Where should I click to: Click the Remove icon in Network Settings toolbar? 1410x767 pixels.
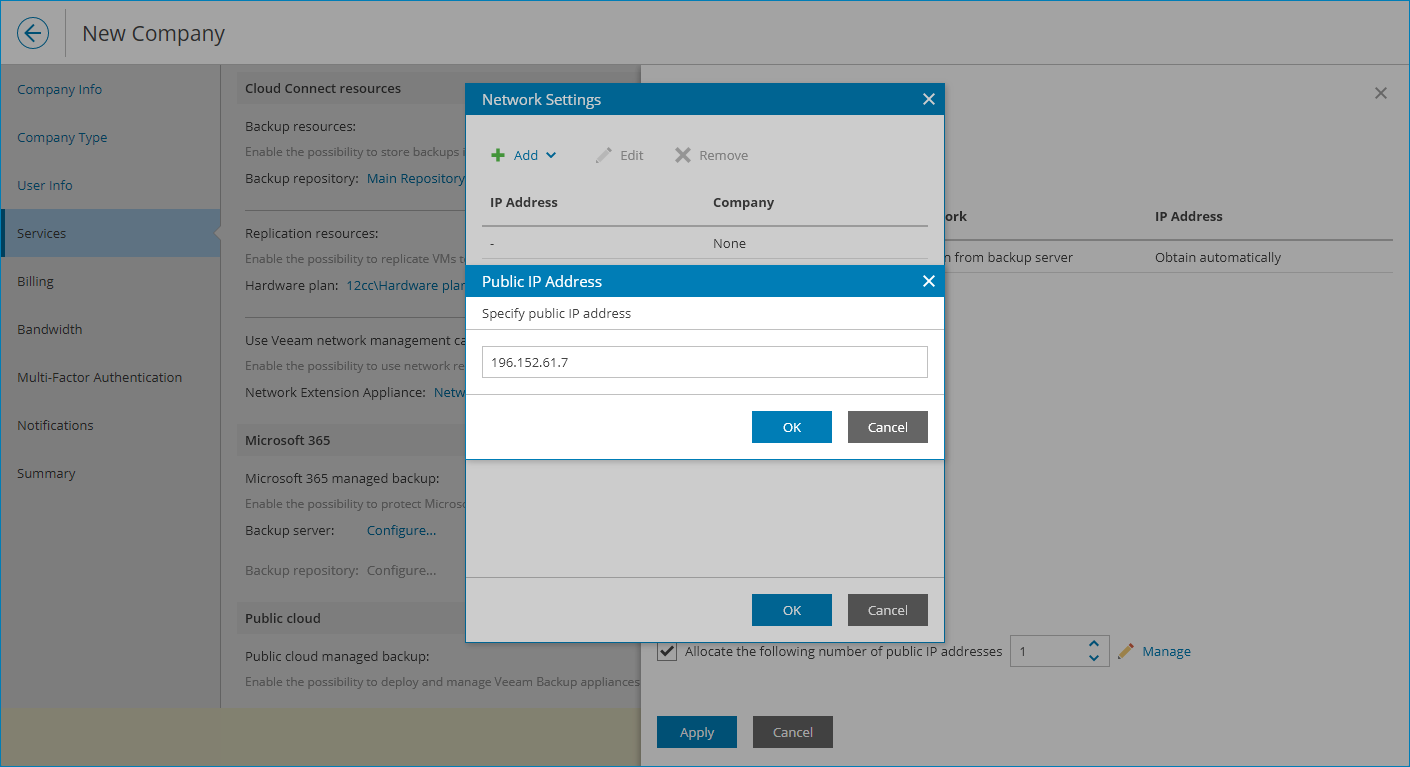684,155
